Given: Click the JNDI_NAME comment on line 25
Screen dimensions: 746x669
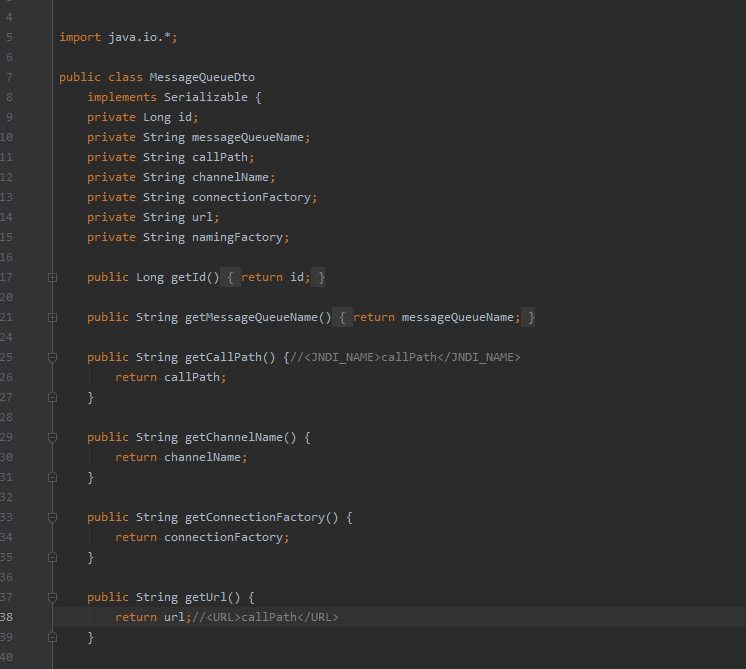Looking at the screenshot, I should click(405, 357).
